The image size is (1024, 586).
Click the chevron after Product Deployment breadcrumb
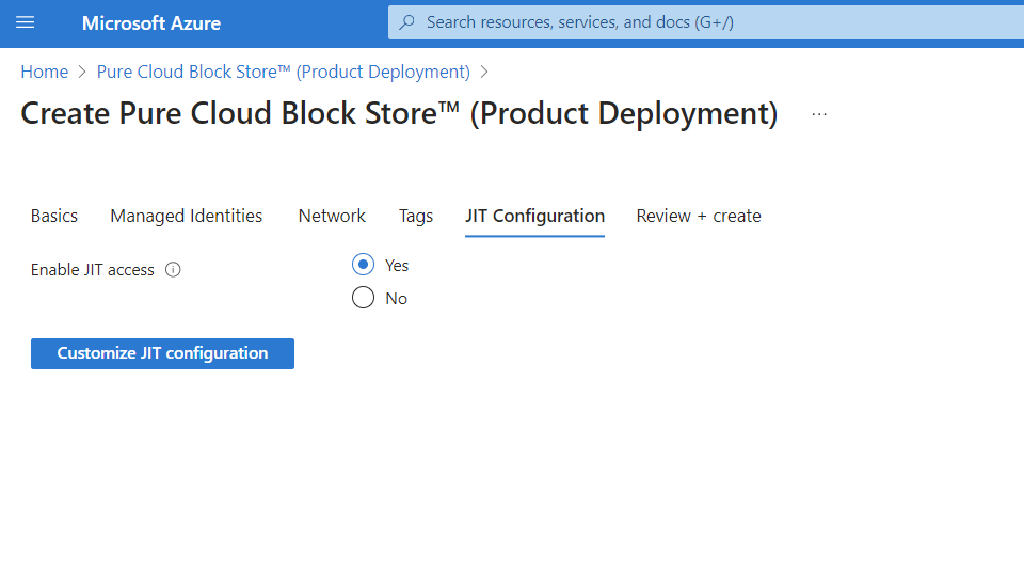[x=484, y=71]
